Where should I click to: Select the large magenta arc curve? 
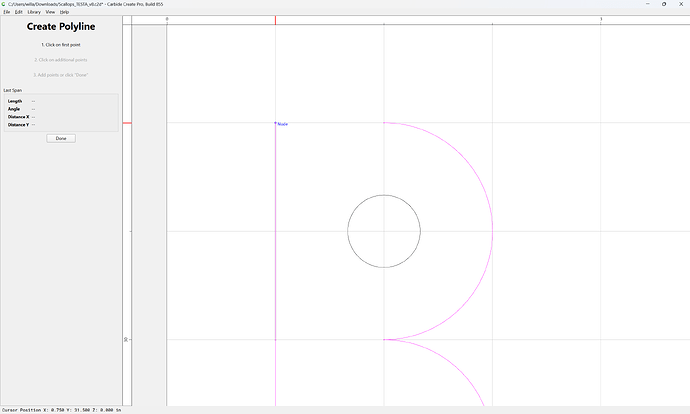point(492,231)
